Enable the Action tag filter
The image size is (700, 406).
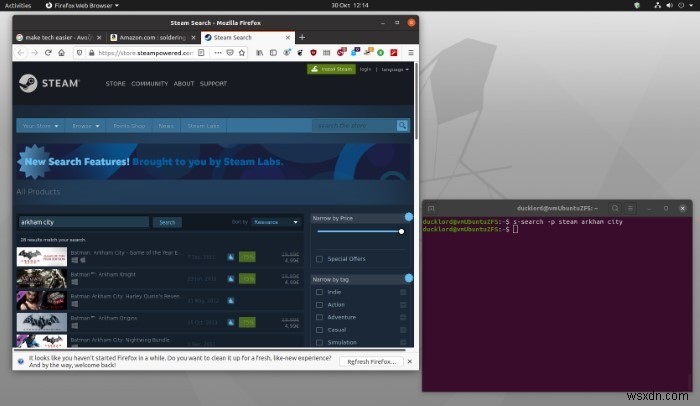(319, 305)
